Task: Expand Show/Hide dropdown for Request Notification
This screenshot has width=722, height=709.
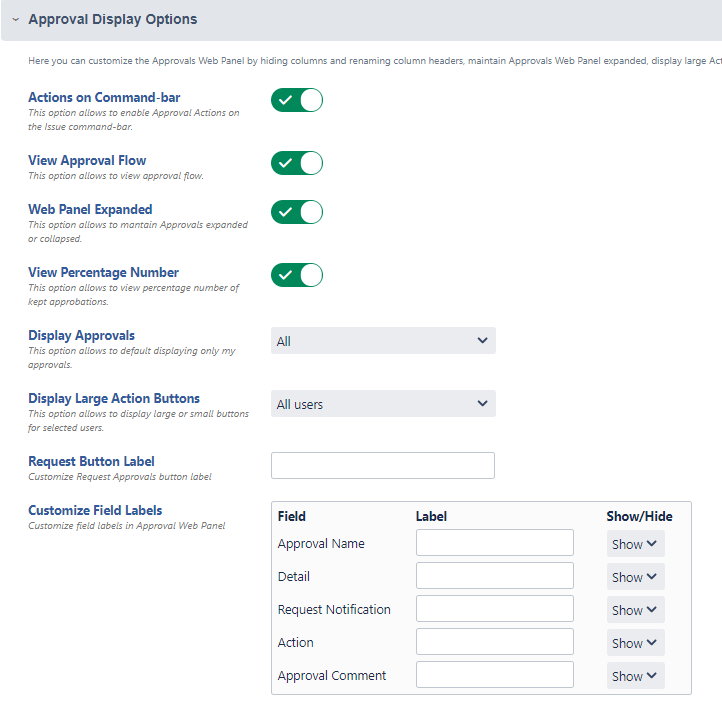Action: (x=635, y=610)
